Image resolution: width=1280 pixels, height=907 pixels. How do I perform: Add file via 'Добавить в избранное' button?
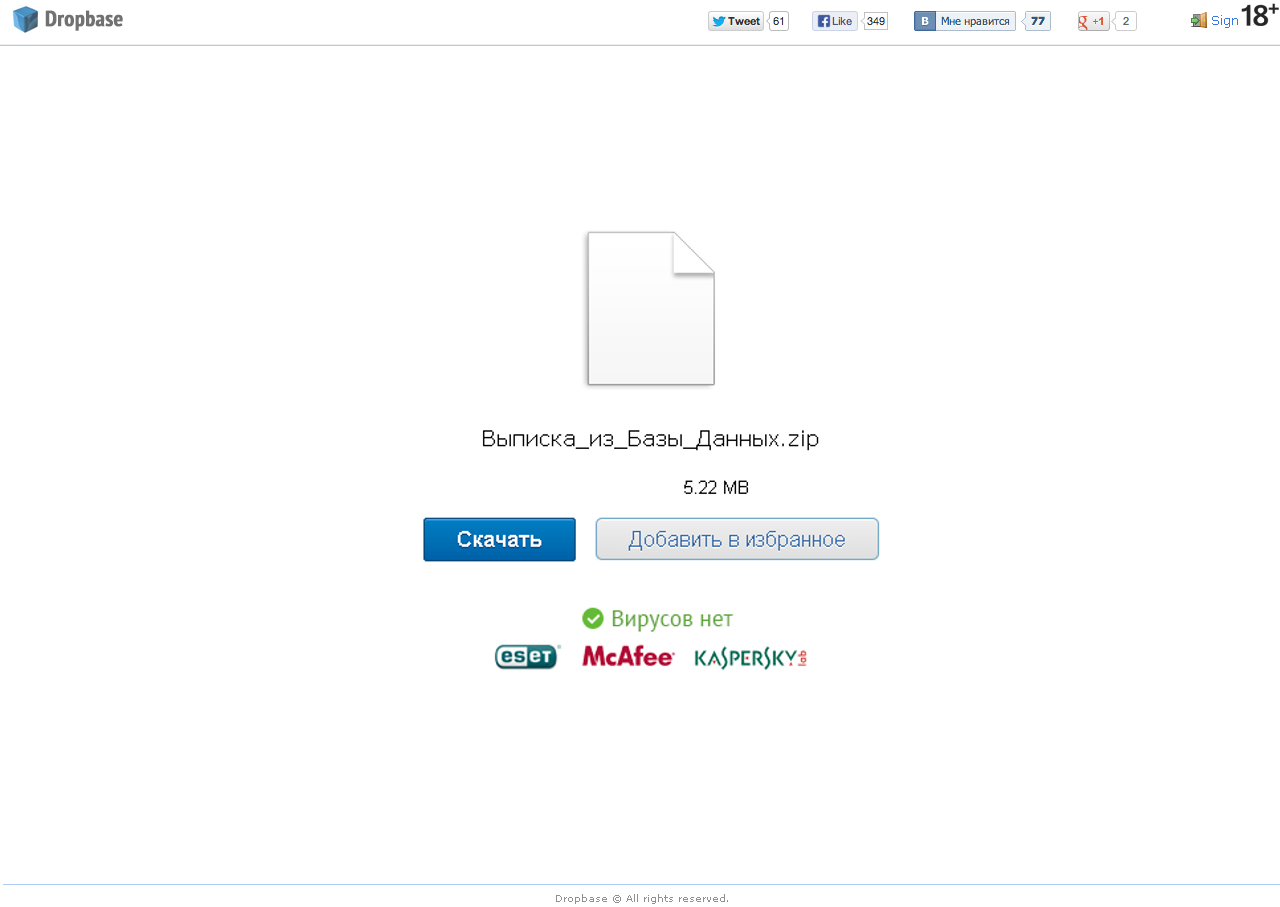click(737, 539)
